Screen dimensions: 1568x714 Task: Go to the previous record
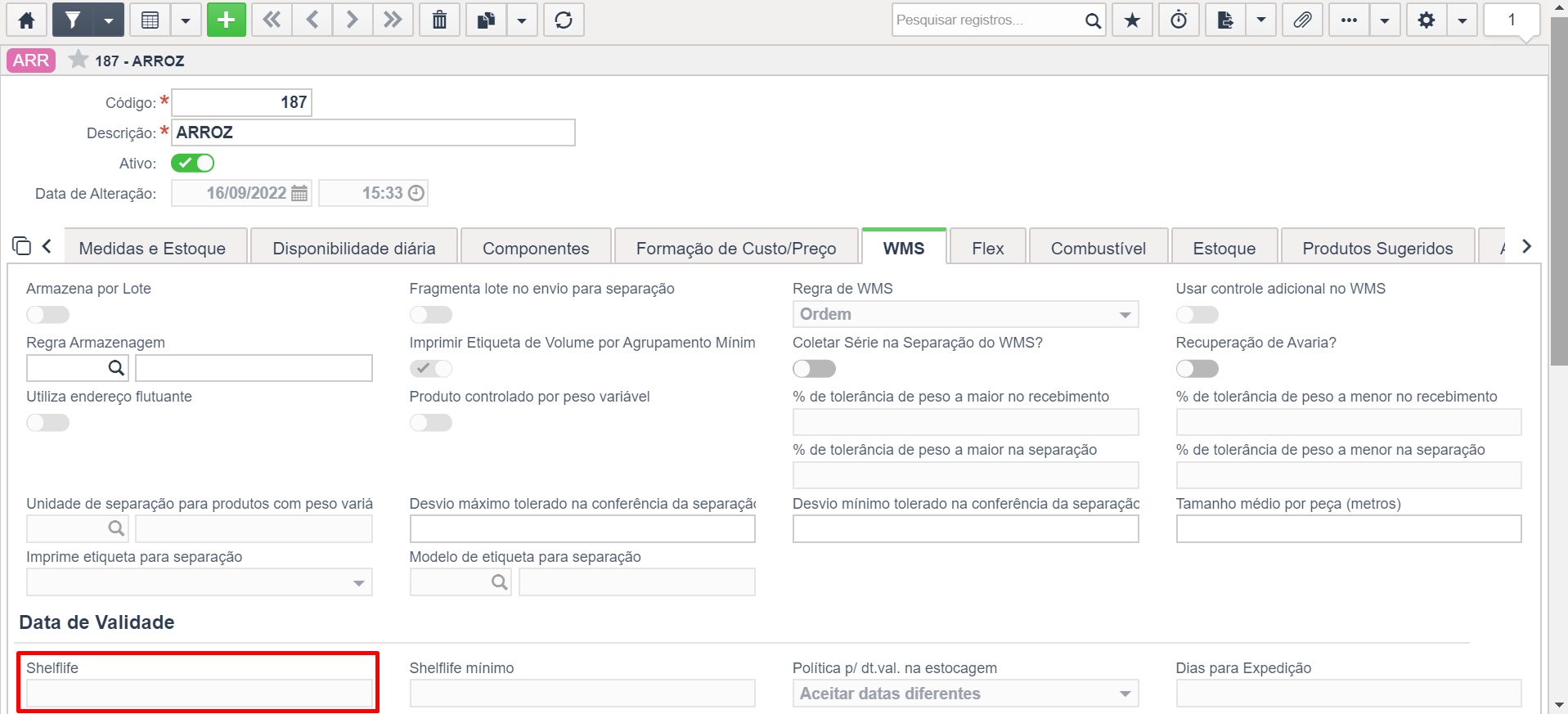pyautogui.click(x=312, y=20)
